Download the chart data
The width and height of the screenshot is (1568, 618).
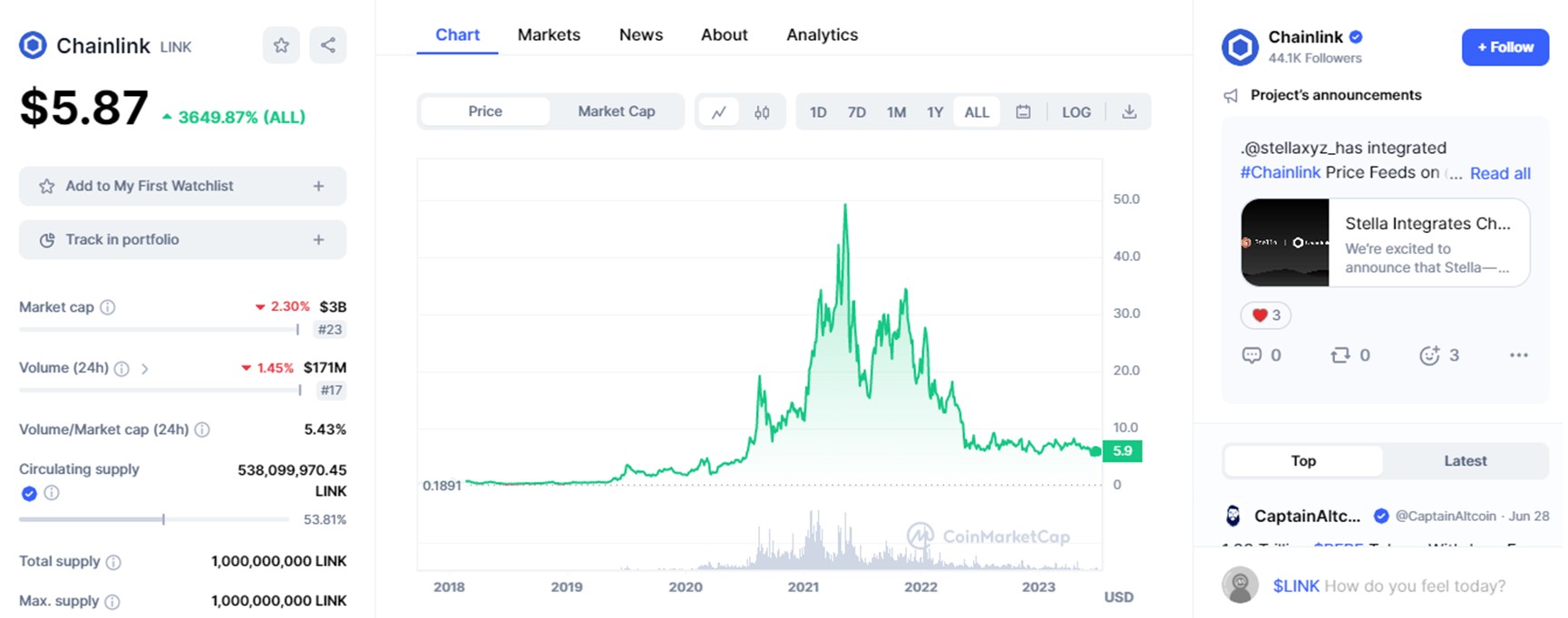[x=1129, y=112]
